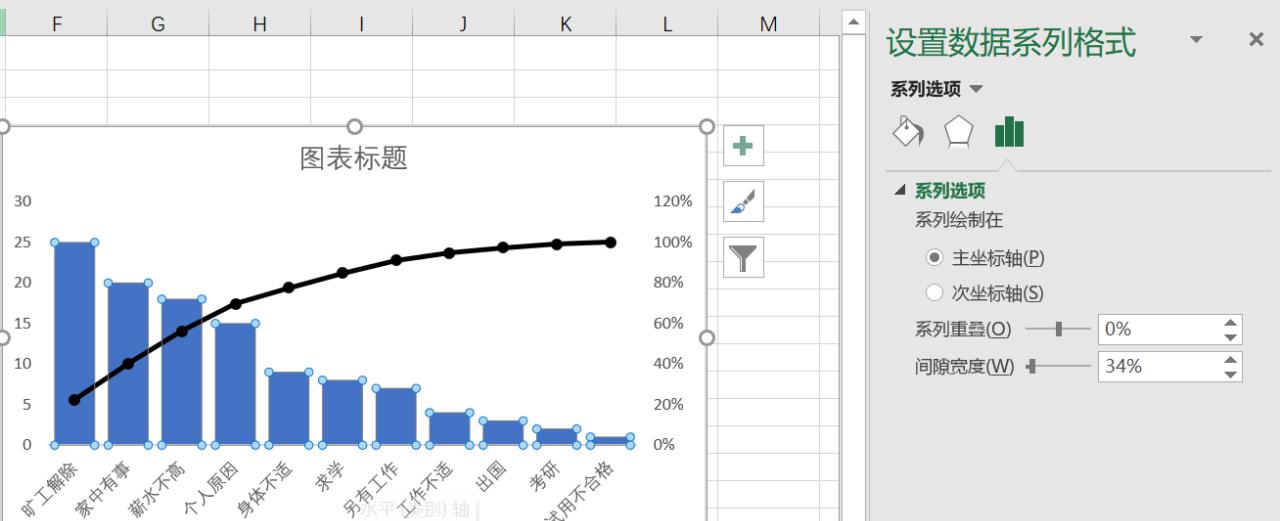Click the top center chart resize handle
This screenshot has width=1280, height=521.
[x=354, y=126]
